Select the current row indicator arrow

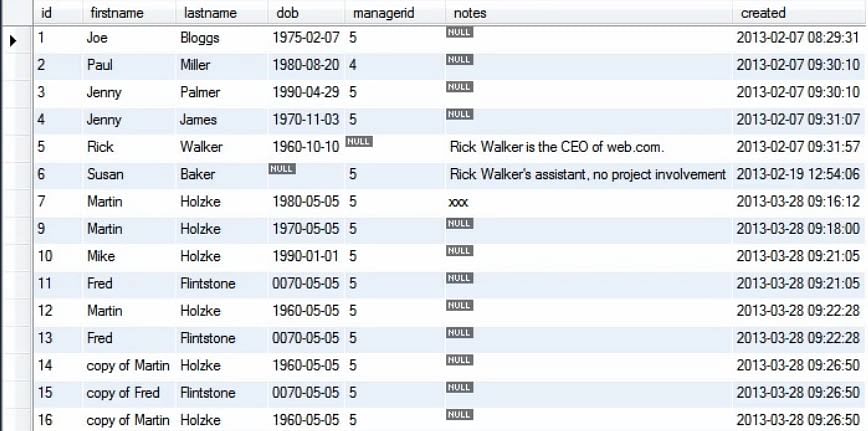(x=14, y=40)
